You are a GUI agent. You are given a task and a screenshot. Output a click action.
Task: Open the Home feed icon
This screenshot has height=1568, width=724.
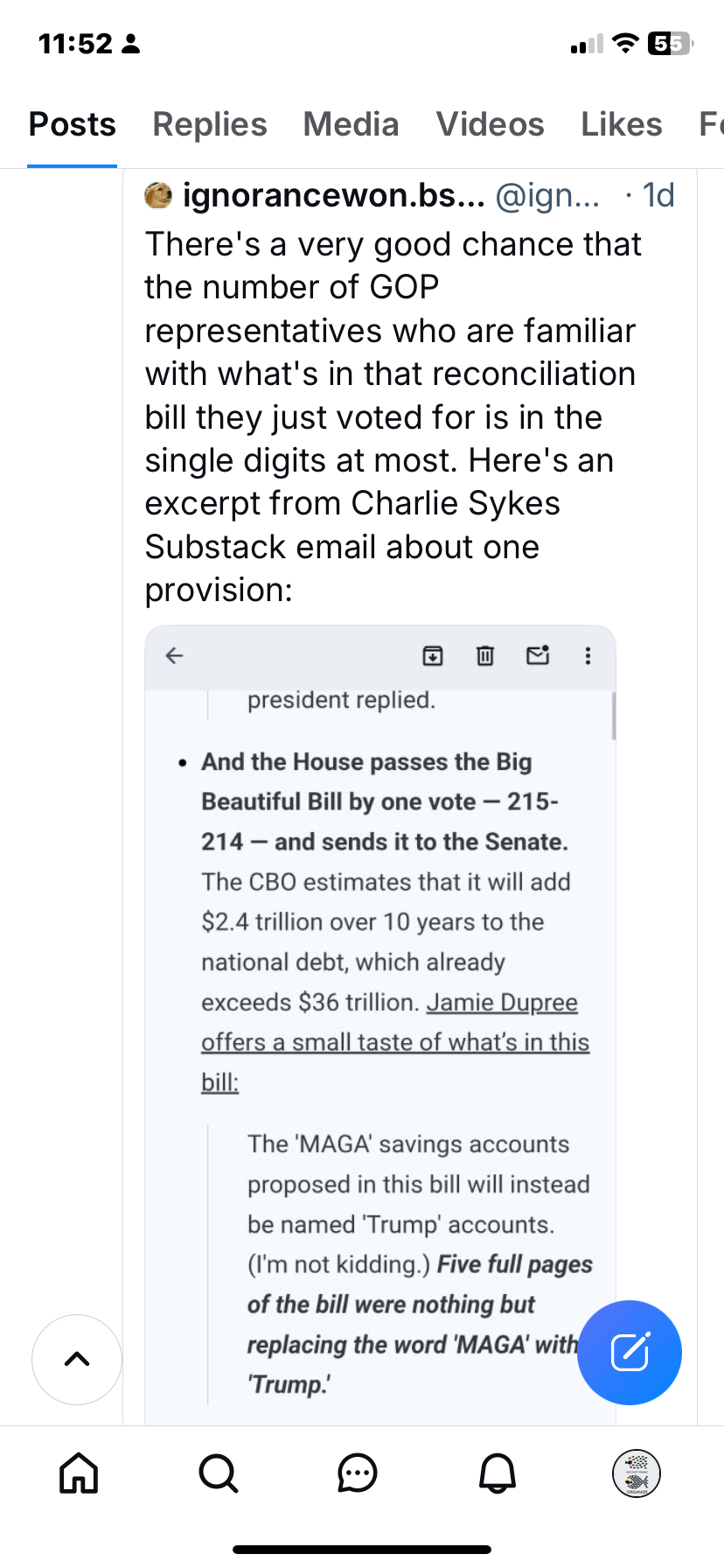79,1473
